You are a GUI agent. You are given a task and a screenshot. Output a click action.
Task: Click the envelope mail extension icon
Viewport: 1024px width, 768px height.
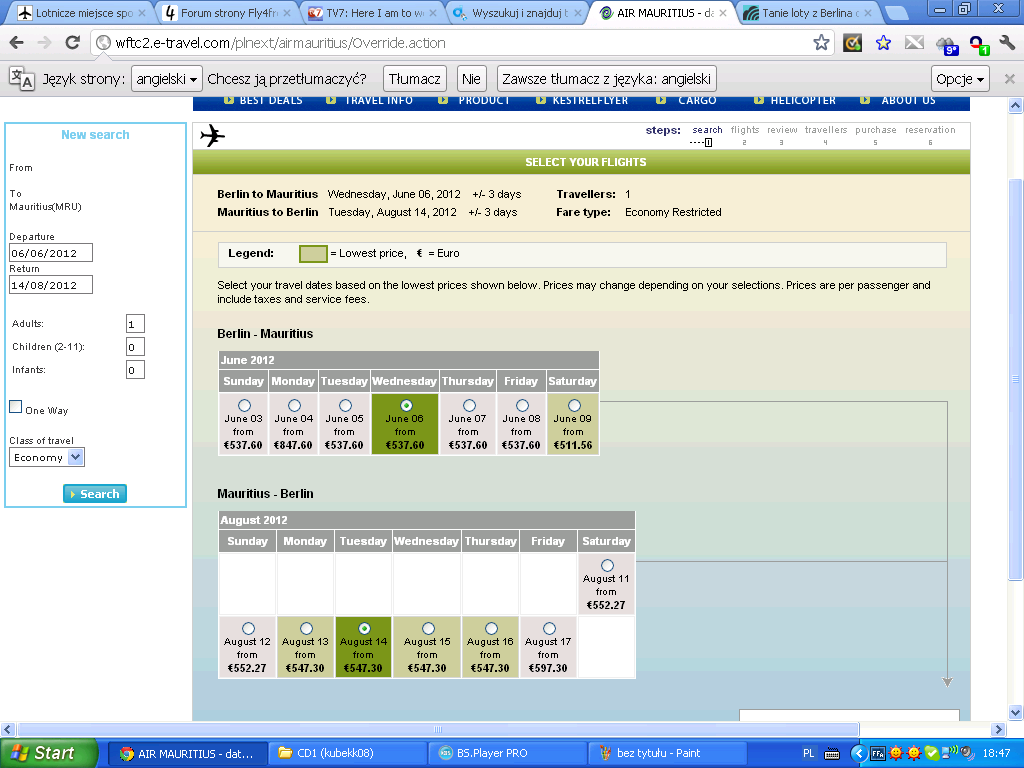click(914, 43)
